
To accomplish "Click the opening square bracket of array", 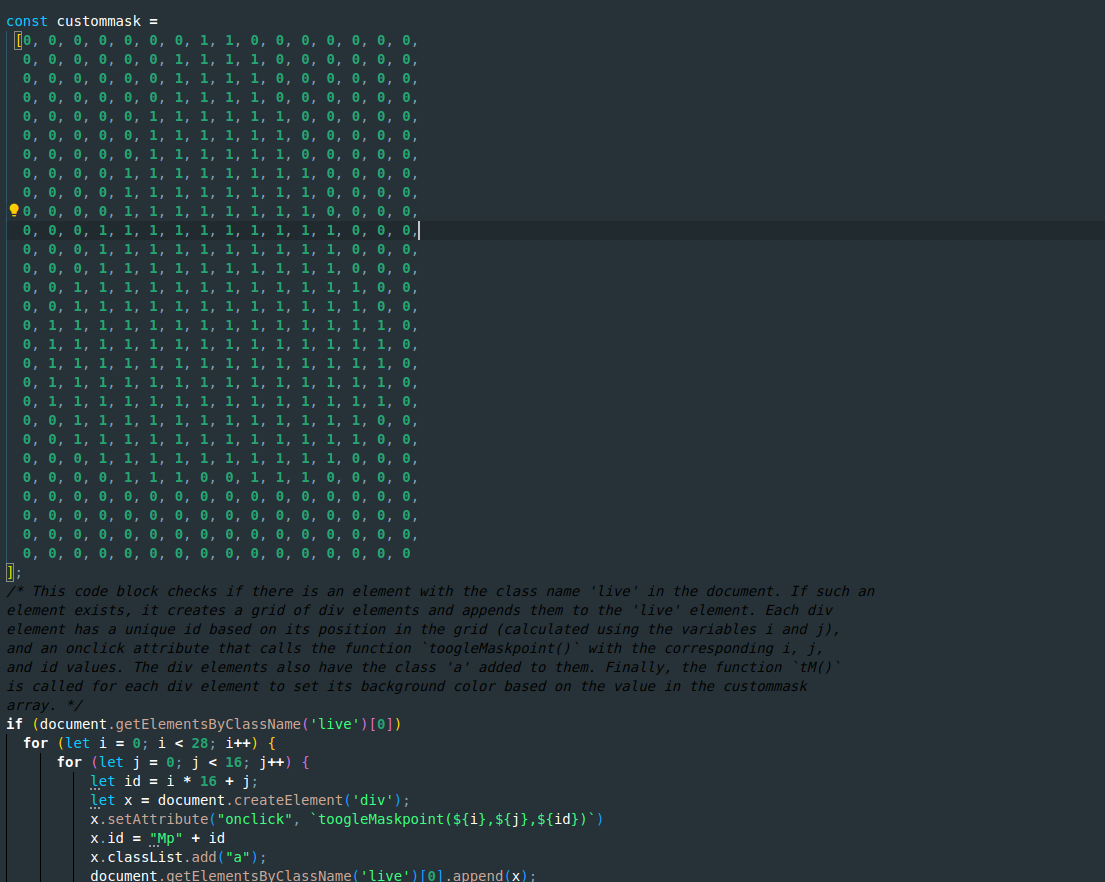I will coord(18,41).
